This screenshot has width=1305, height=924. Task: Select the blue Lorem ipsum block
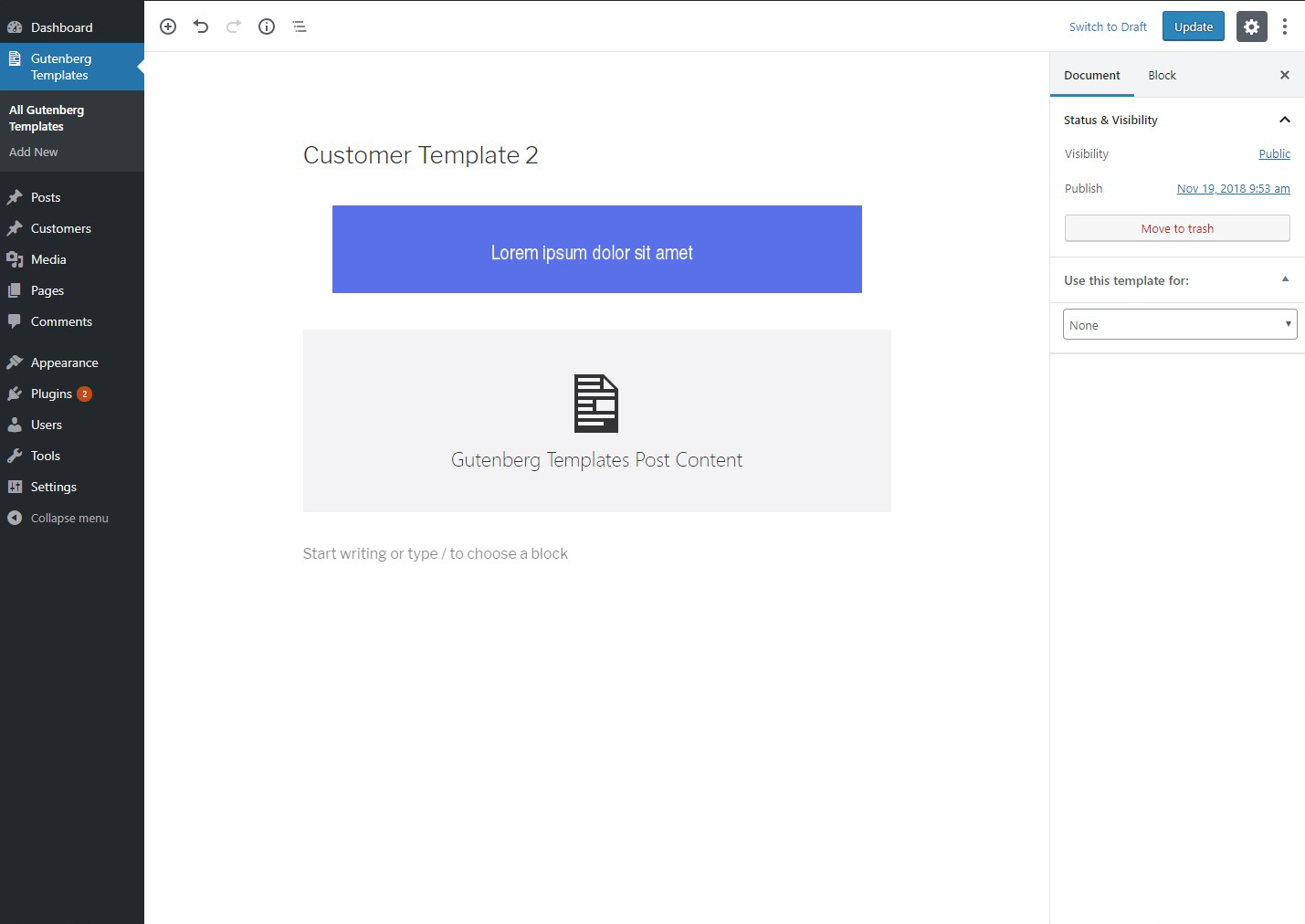pos(597,249)
